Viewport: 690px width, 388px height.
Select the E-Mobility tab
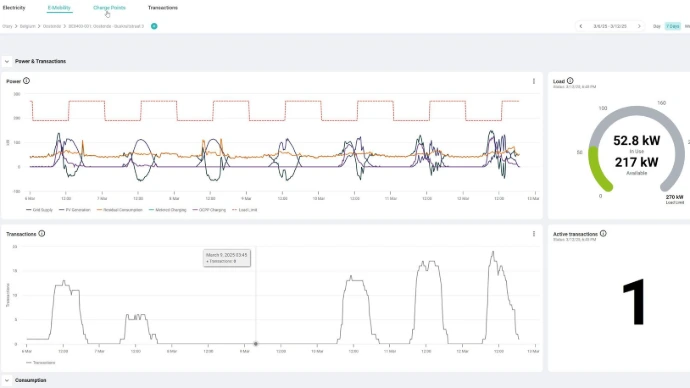click(x=59, y=7)
